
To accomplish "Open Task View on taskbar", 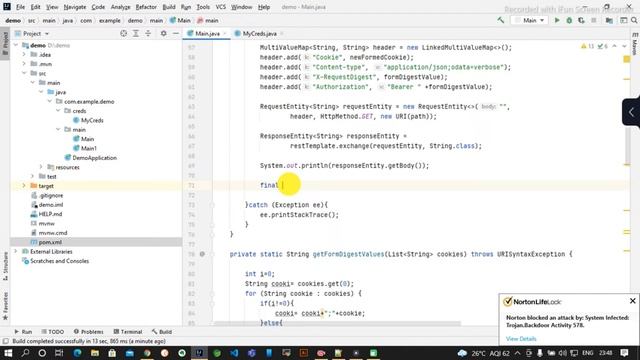I will click(59, 353).
